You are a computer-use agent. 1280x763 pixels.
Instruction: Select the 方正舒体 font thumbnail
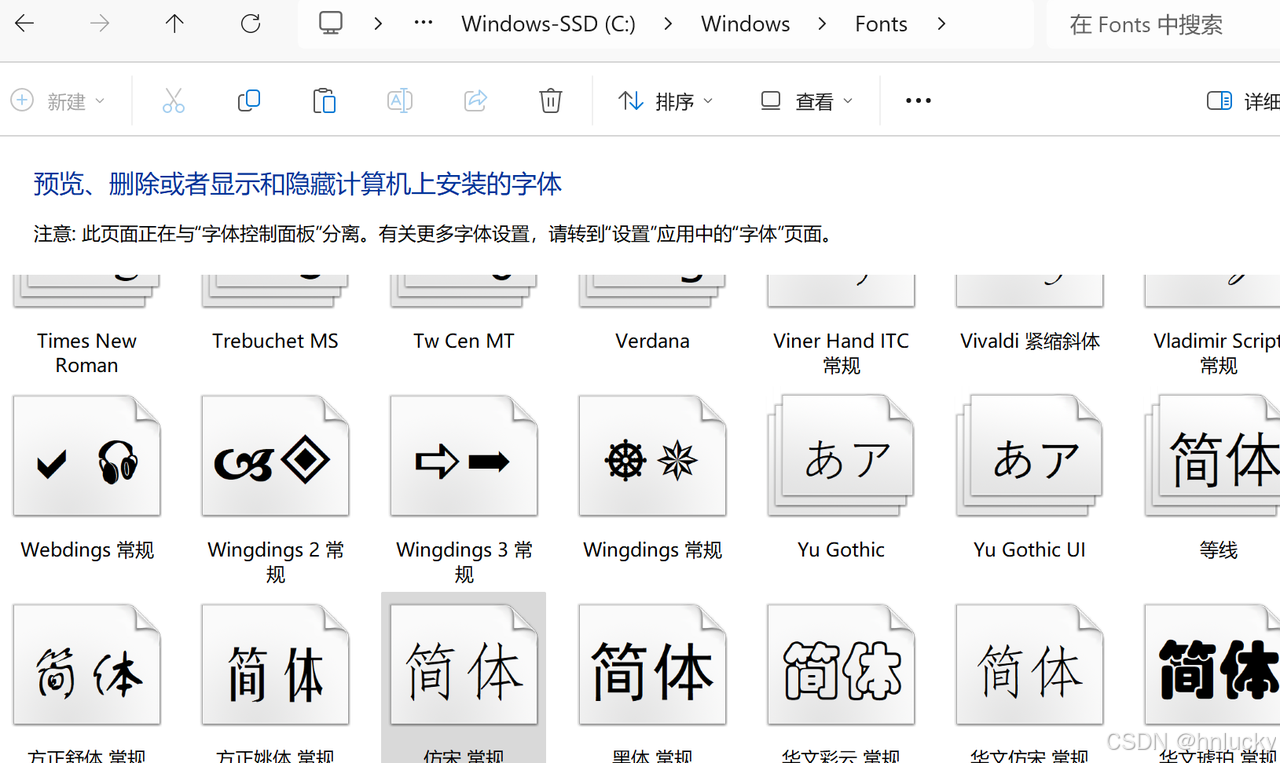(x=87, y=665)
